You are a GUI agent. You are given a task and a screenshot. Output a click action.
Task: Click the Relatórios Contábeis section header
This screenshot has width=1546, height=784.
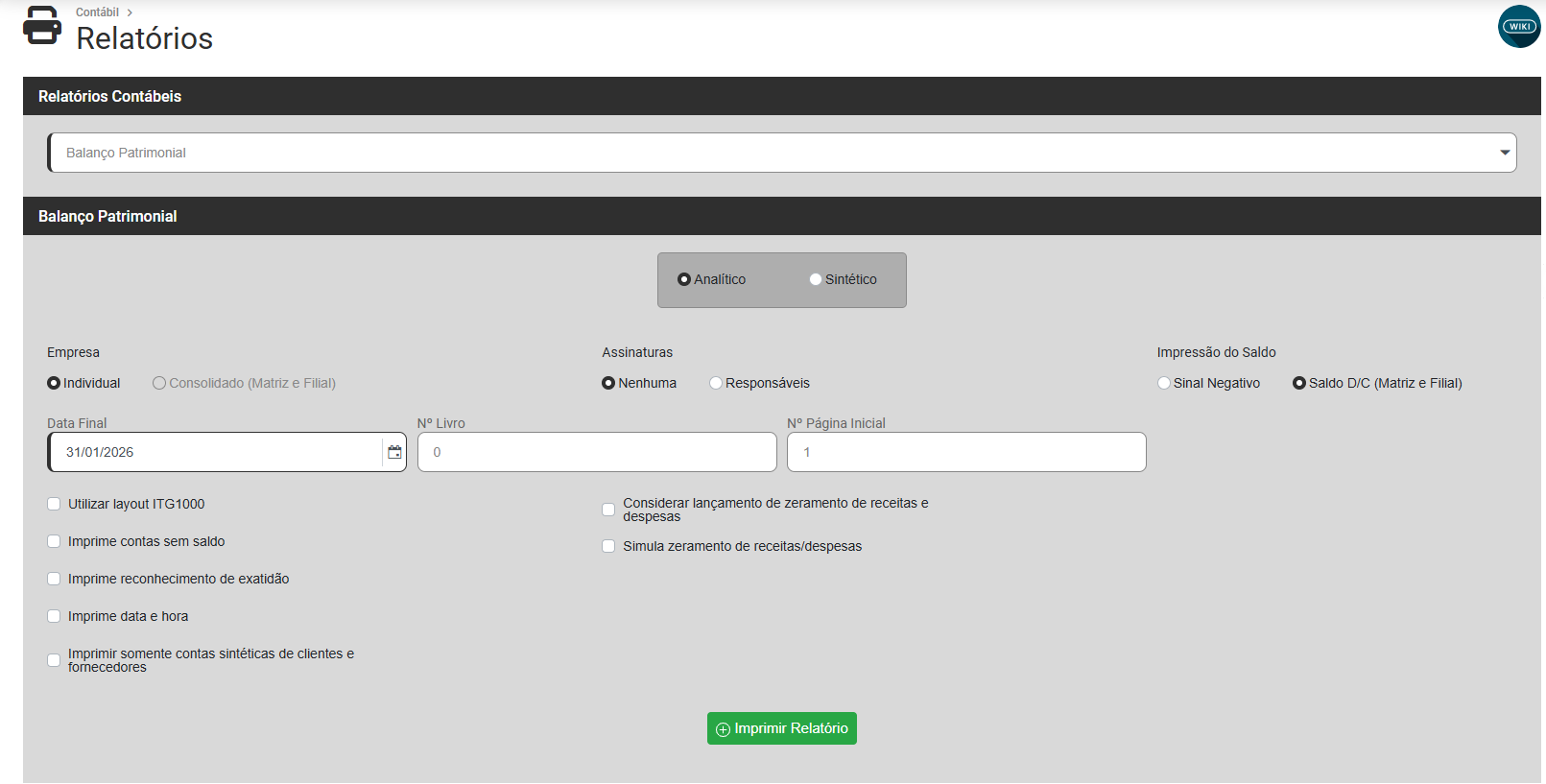(x=782, y=96)
